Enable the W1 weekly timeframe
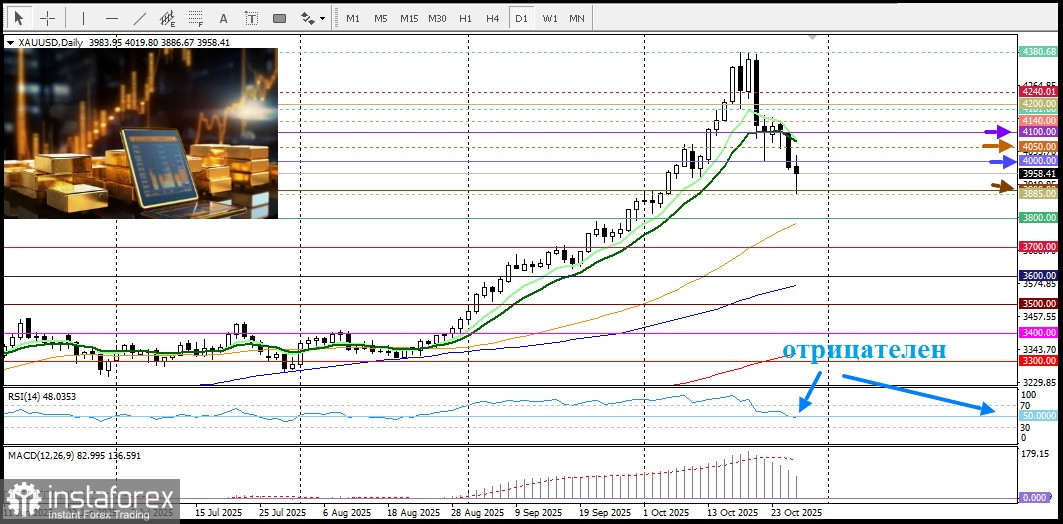The height and width of the screenshot is (524, 1063). pos(549,18)
